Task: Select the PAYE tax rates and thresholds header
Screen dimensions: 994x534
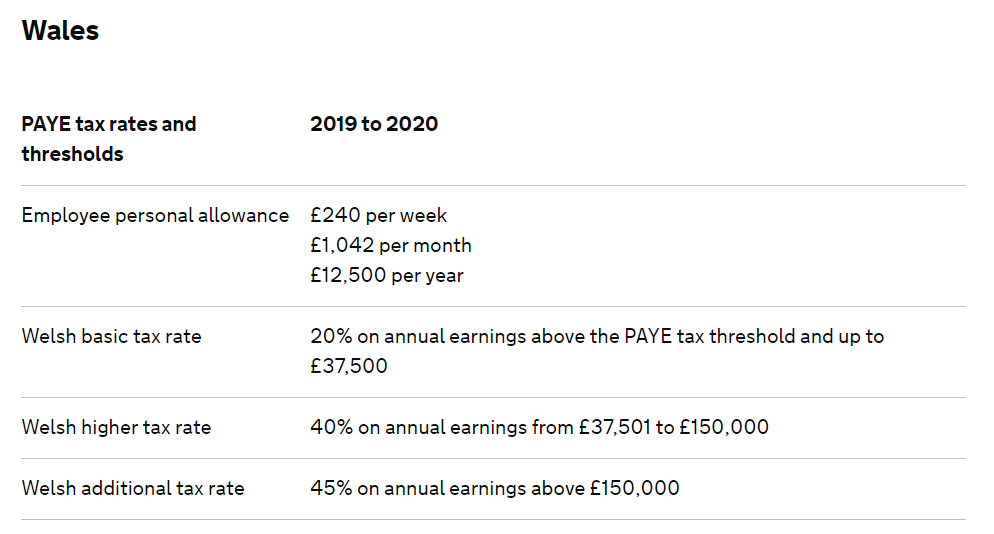Action: click(109, 139)
